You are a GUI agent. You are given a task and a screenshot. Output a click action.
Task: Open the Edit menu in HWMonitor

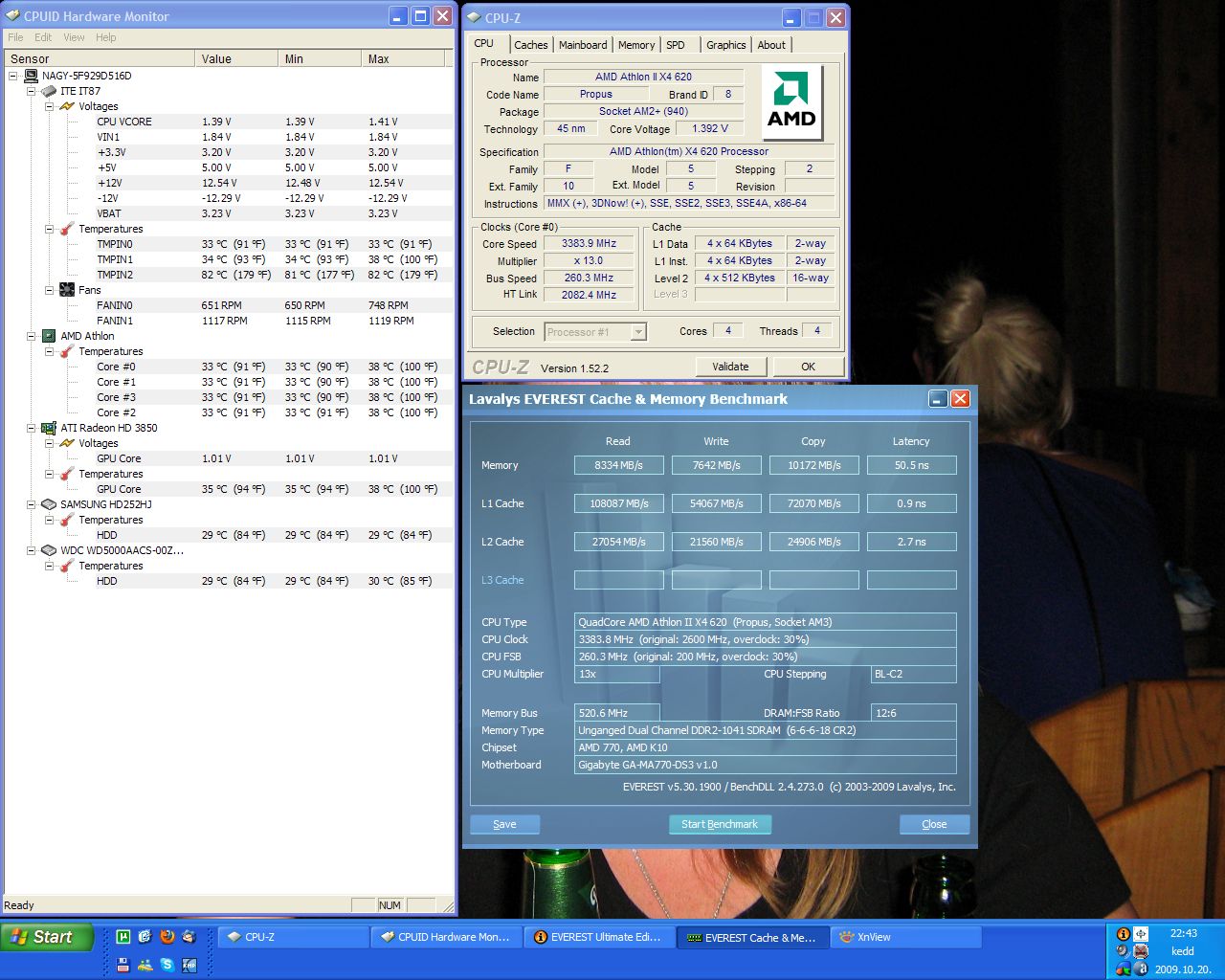tap(43, 37)
